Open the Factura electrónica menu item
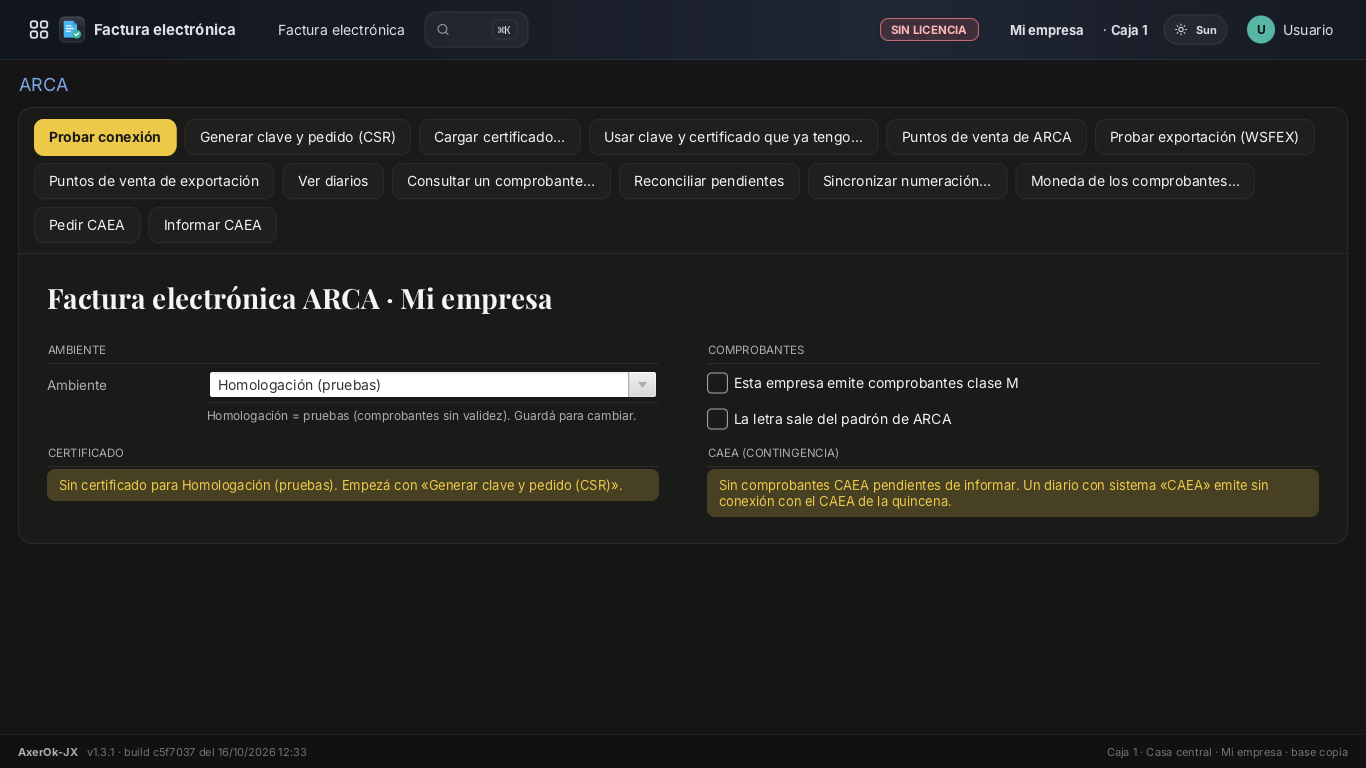1366x768 pixels. click(341, 30)
